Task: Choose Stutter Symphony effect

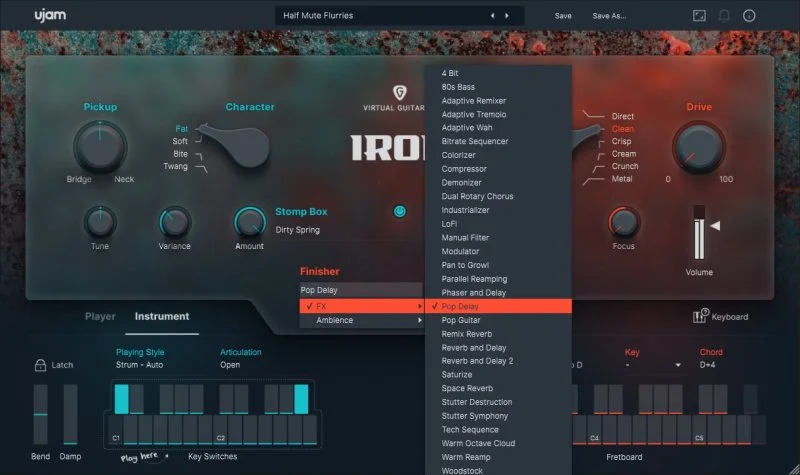Action: (498, 416)
